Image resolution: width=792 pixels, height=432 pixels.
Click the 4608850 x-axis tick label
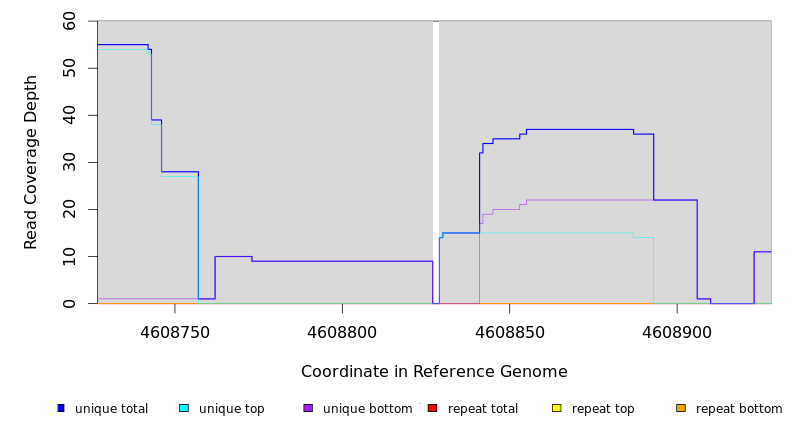pos(510,331)
